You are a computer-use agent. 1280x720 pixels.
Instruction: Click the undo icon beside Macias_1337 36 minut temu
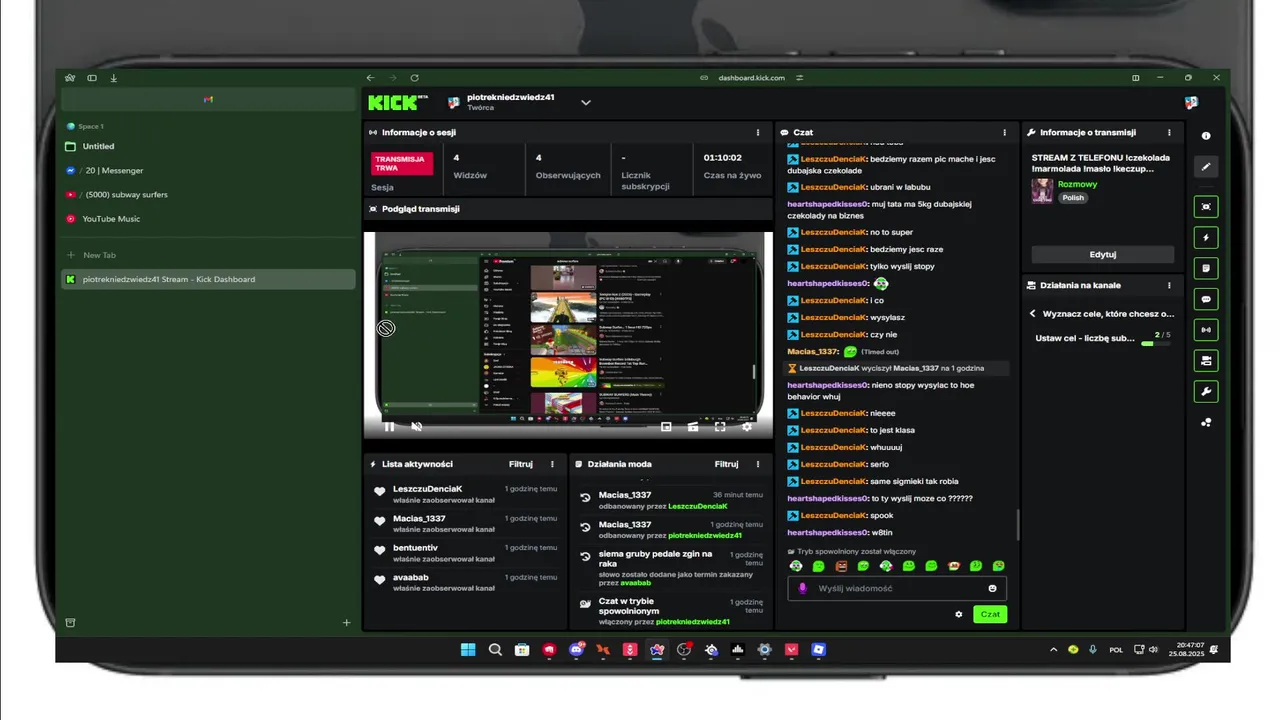[585, 497]
